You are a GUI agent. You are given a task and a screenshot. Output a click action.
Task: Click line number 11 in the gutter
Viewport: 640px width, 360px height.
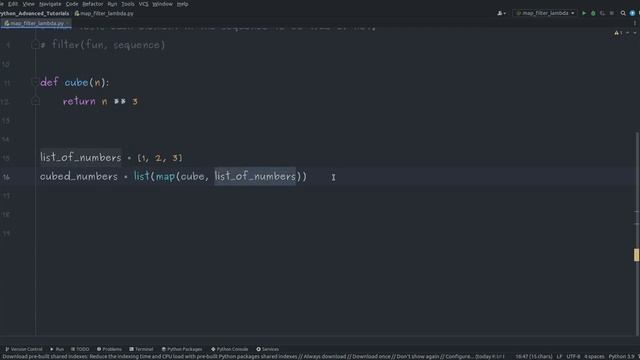coord(7,83)
